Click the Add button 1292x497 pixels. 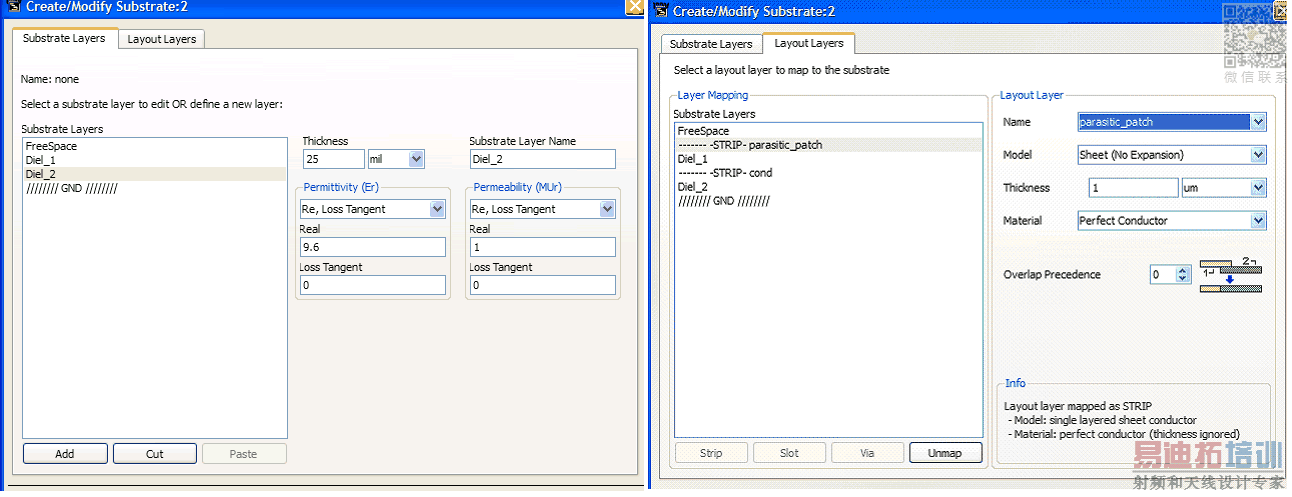(65, 454)
